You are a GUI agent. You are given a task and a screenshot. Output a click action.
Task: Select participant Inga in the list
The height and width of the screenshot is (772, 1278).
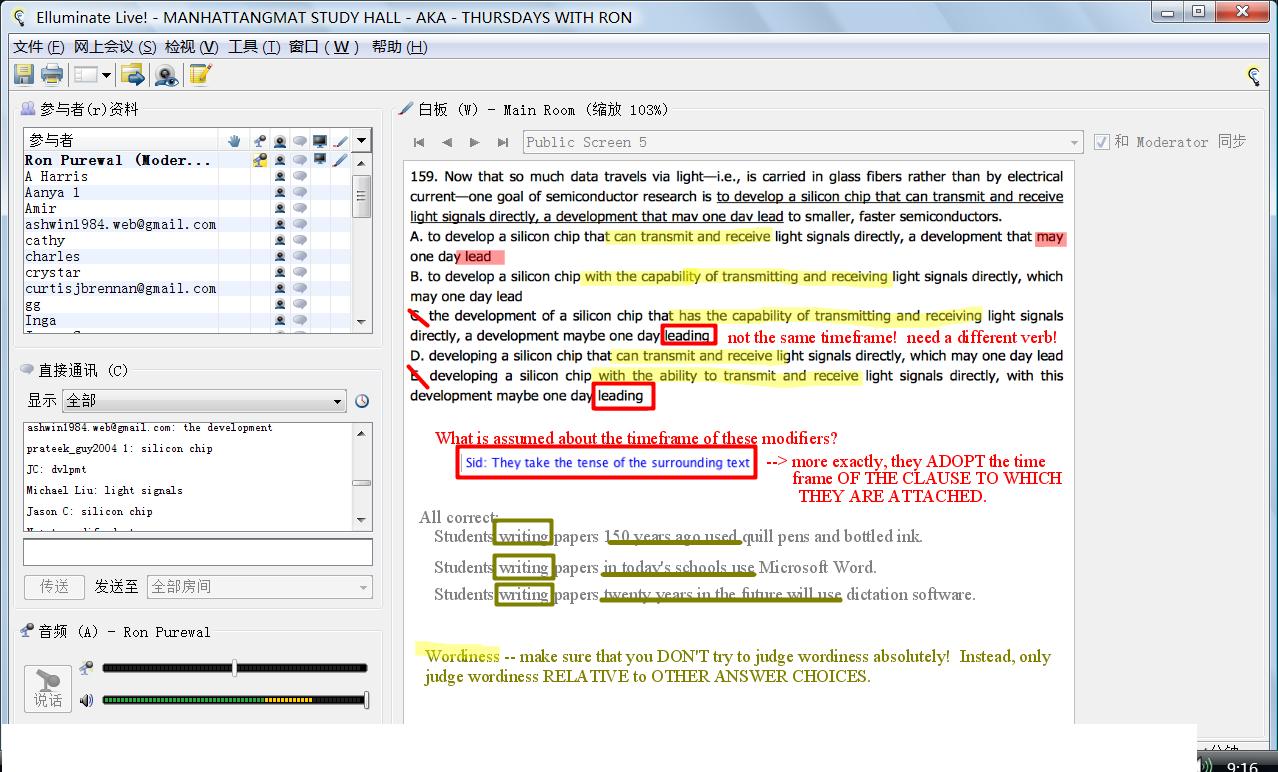point(41,320)
